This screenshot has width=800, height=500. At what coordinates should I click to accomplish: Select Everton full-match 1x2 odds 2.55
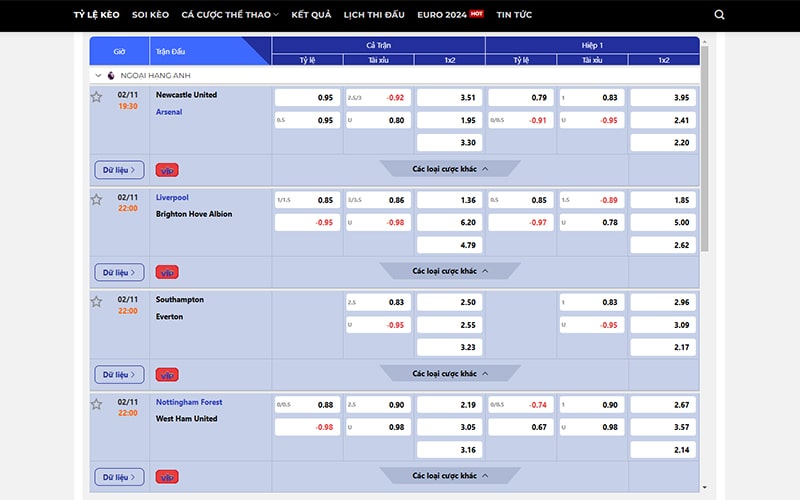(x=449, y=325)
